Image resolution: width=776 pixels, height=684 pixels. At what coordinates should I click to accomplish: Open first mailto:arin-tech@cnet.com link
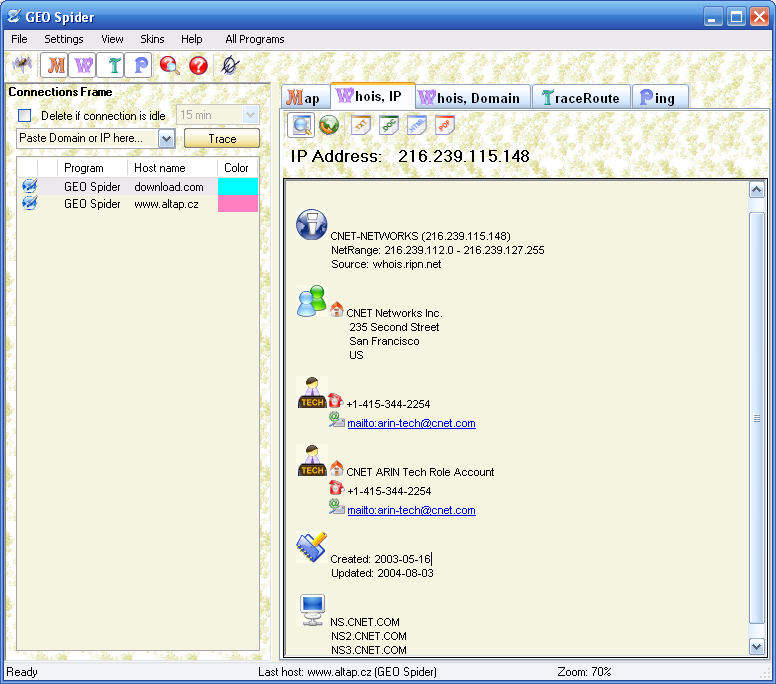click(x=411, y=423)
